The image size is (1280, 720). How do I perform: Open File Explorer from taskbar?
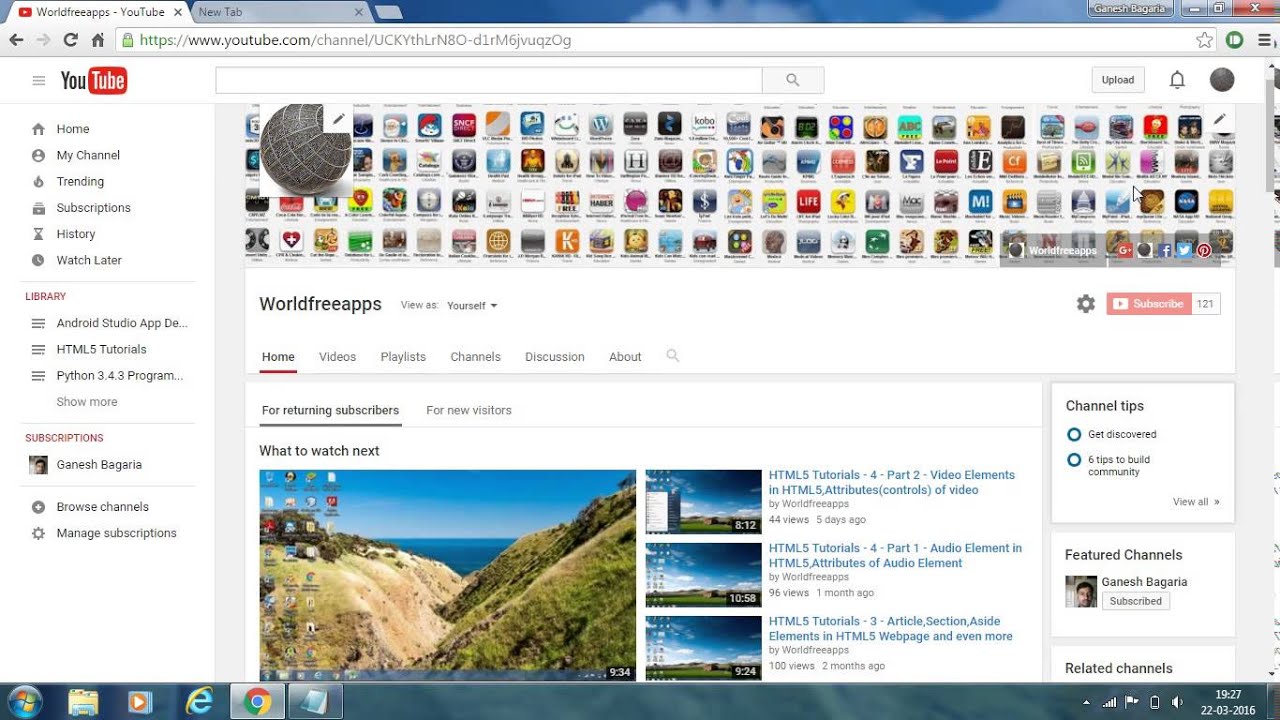(83, 702)
